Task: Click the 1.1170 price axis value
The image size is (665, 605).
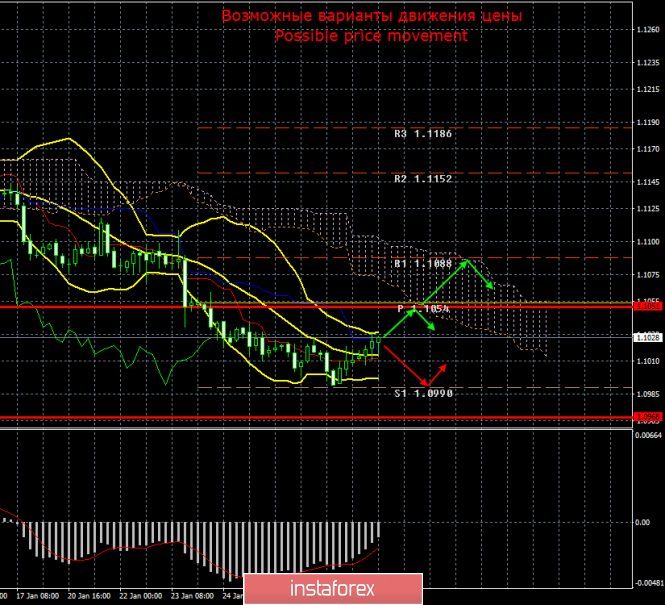Action: point(648,149)
